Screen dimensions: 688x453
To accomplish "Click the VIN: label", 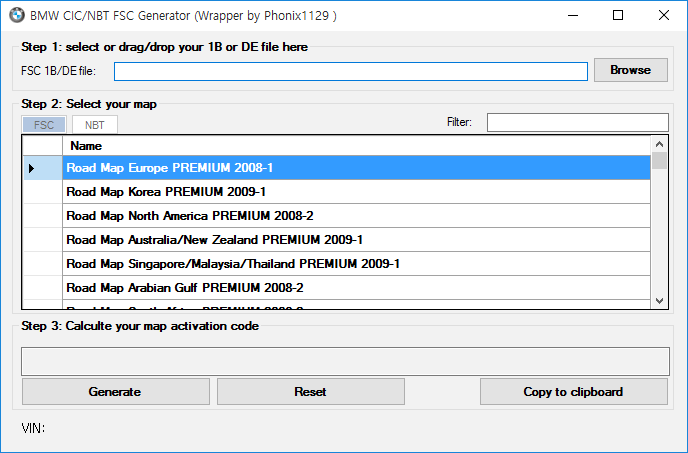I will pyautogui.click(x=33, y=428).
